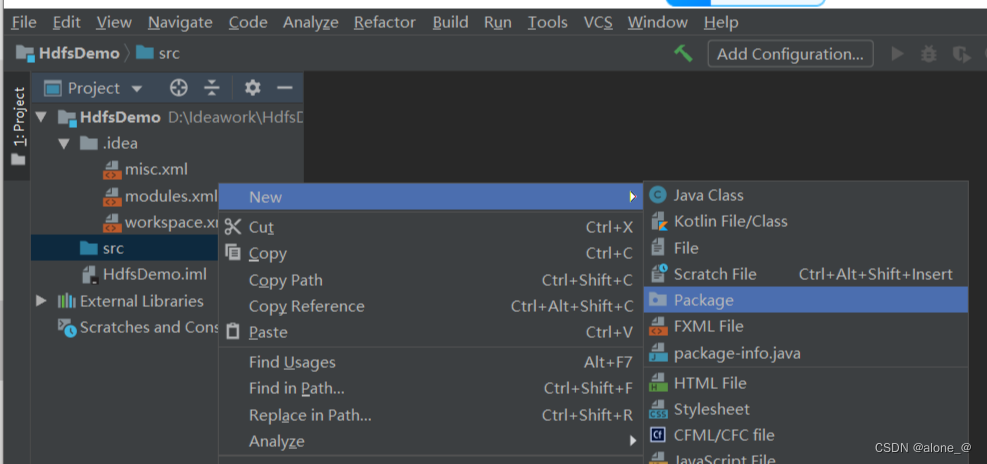The height and width of the screenshot is (464, 987).
Task: Click the misc.xml file icon
Action: (112, 170)
